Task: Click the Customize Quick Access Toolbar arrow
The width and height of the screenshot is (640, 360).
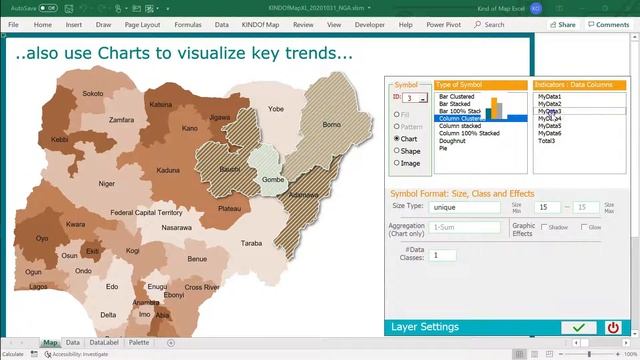Action: tap(168, 9)
